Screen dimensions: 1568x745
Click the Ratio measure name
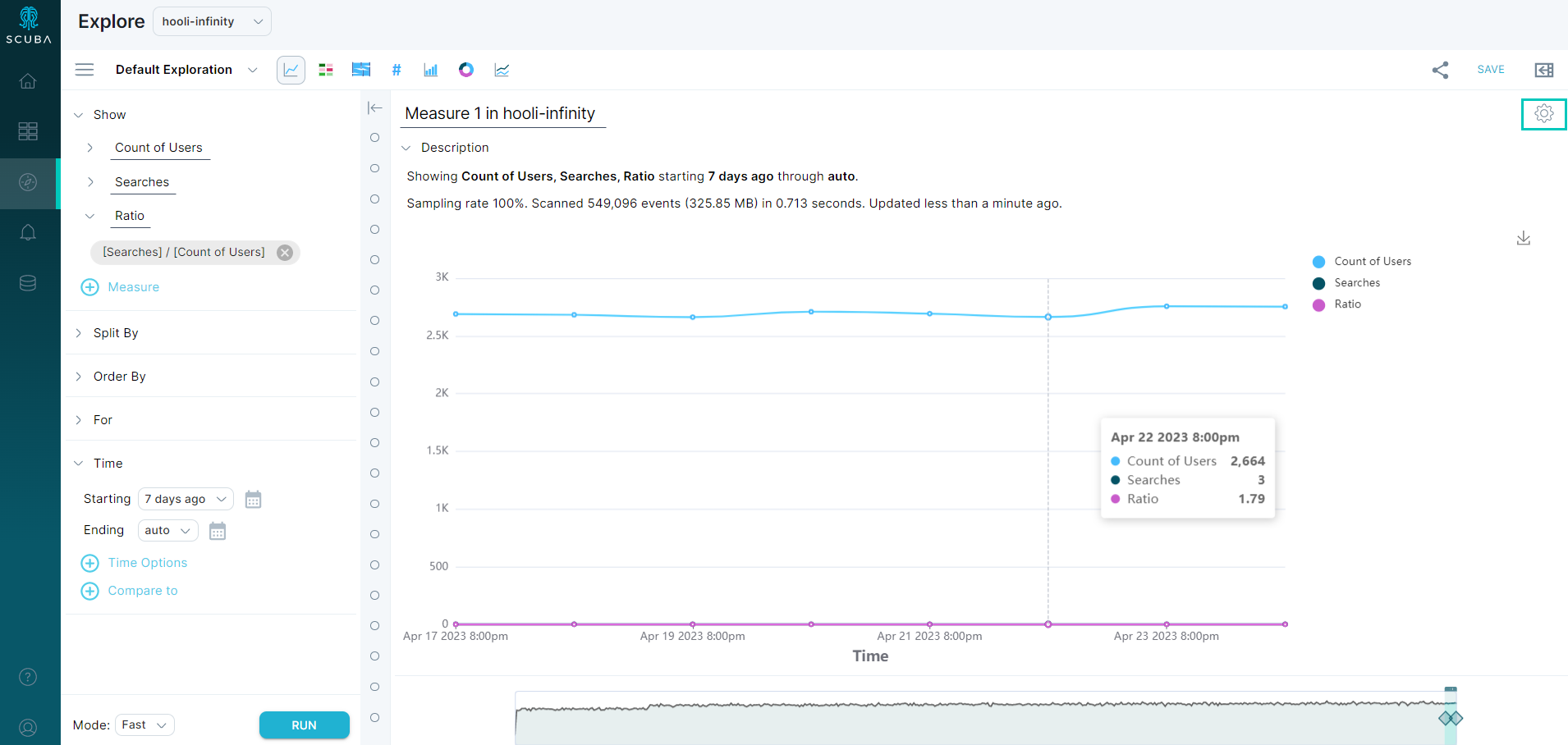[130, 216]
